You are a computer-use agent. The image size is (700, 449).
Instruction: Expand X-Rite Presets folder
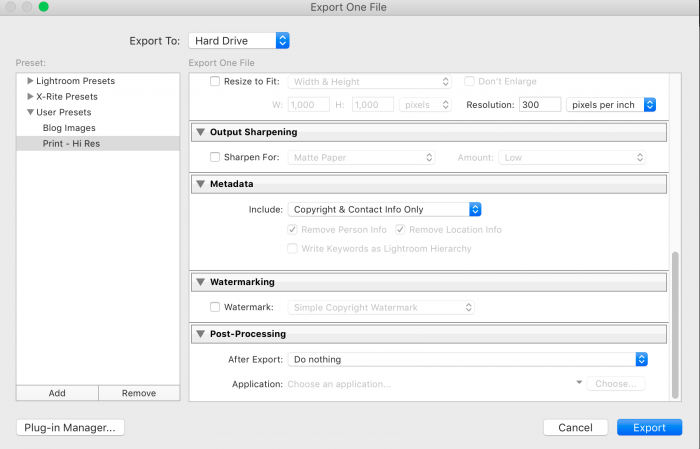tap(30, 96)
